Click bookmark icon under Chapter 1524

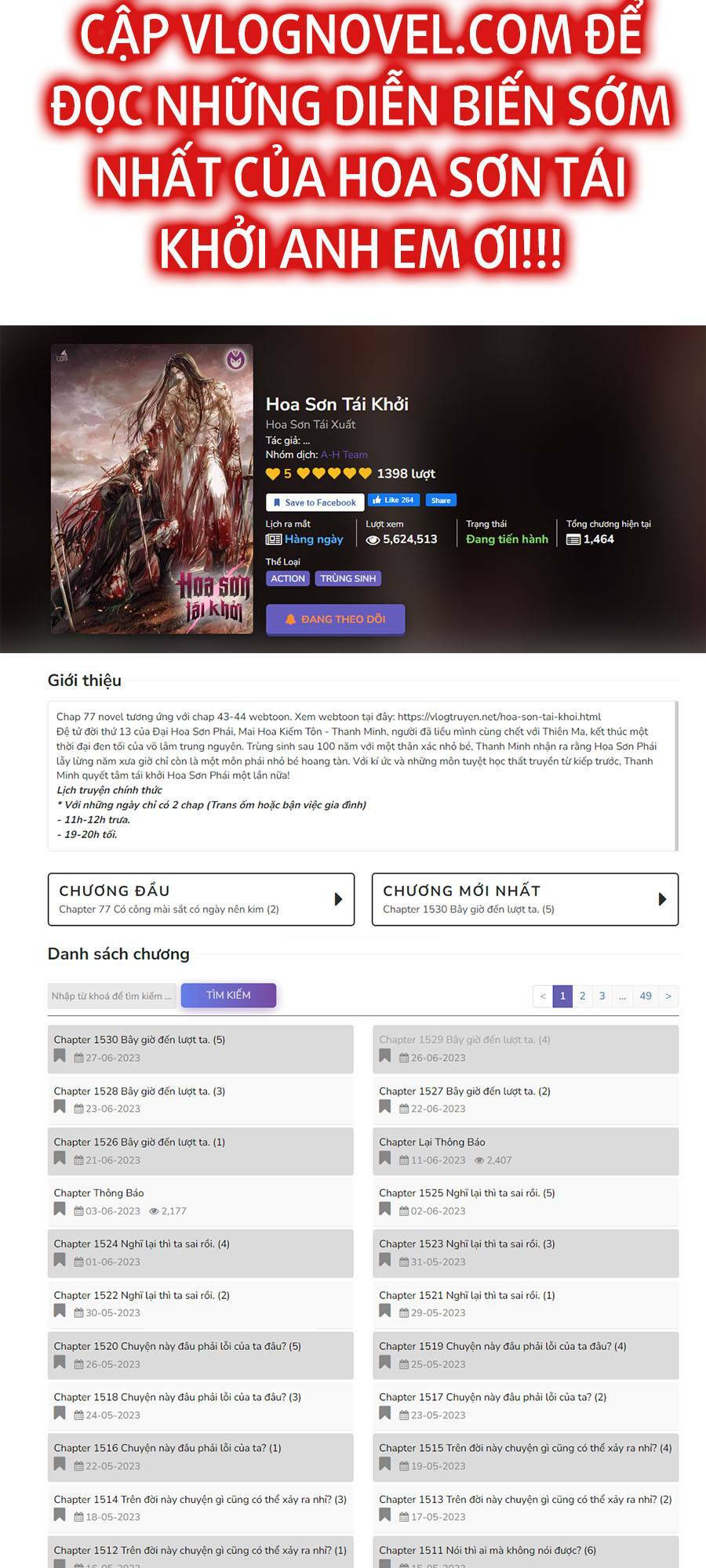[x=60, y=1260]
